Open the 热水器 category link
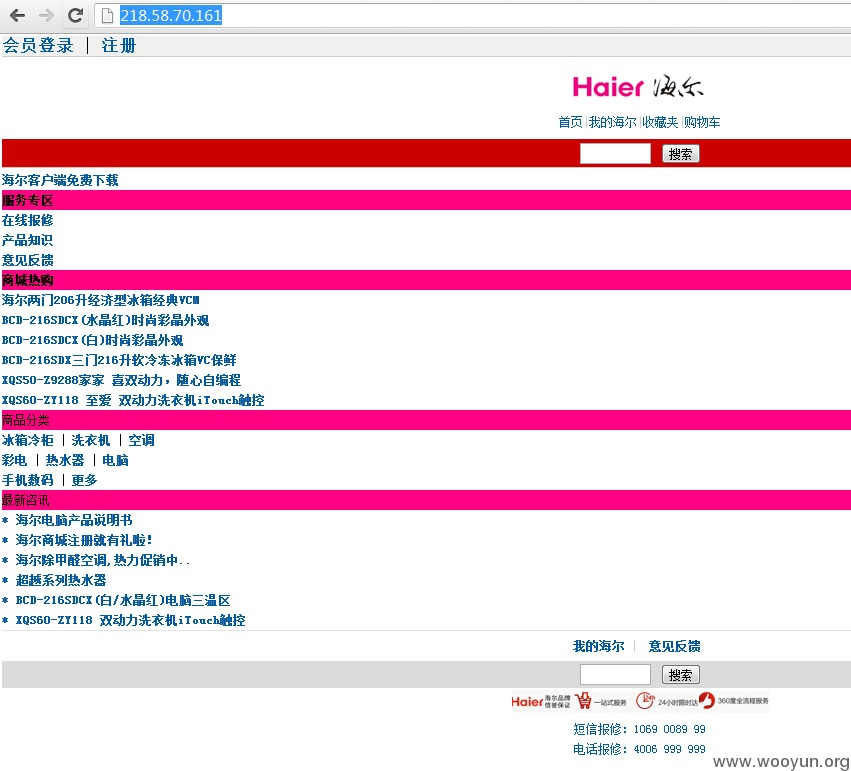Image resolution: width=851 pixels, height=771 pixels. [x=65, y=460]
